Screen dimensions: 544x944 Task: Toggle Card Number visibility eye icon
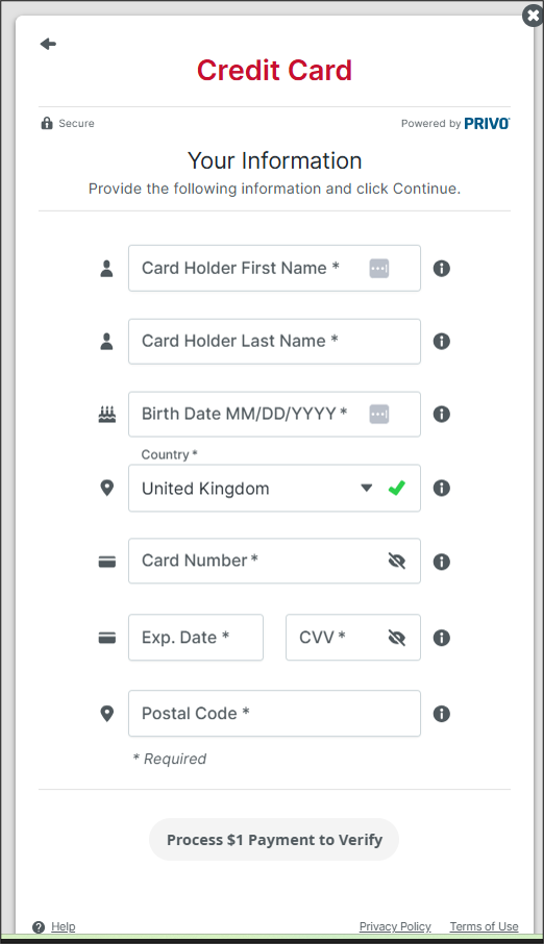pos(397,561)
